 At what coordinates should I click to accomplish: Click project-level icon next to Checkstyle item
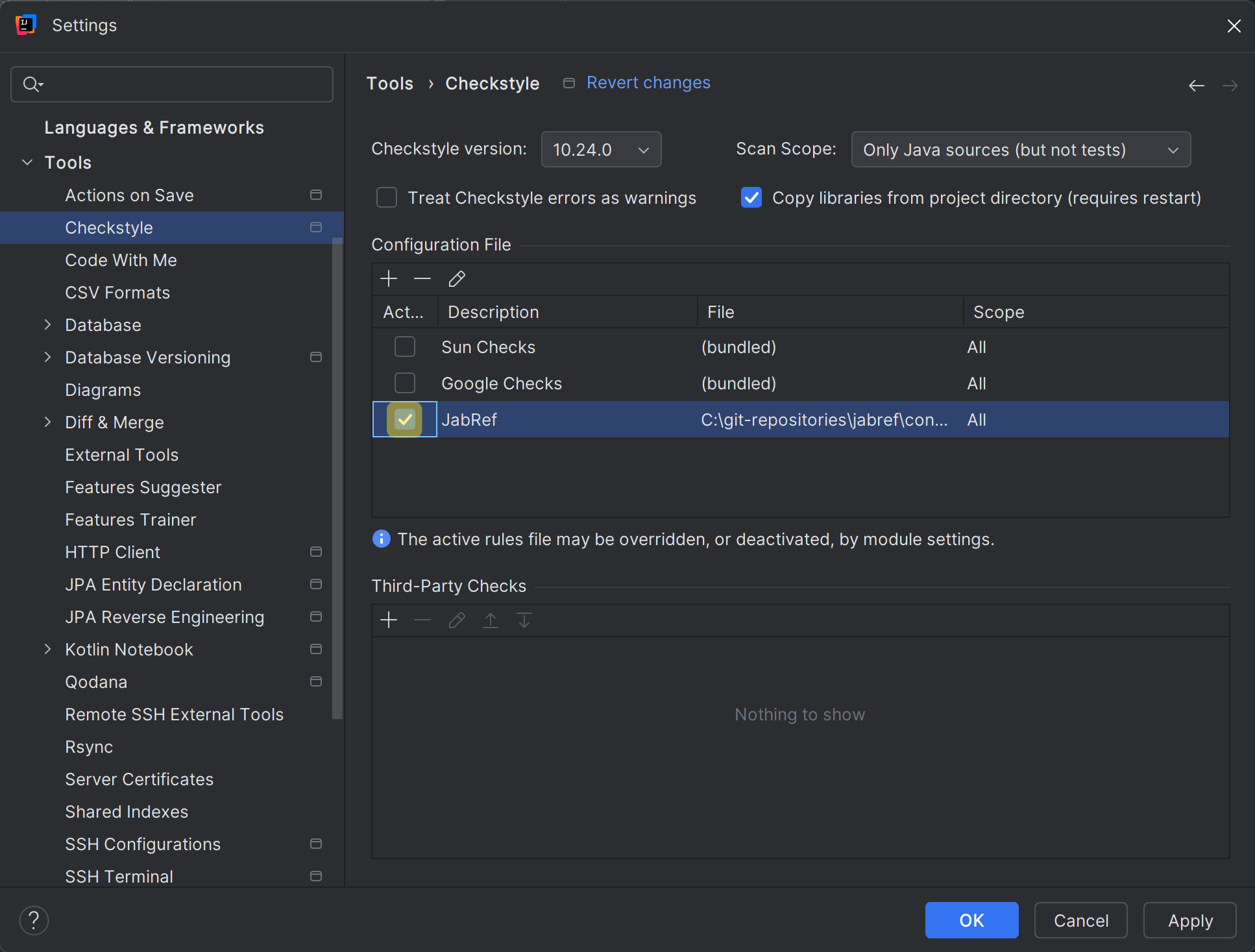pyautogui.click(x=316, y=227)
